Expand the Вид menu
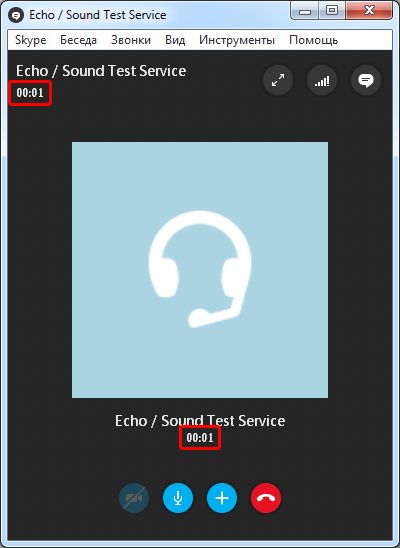The width and height of the screenshot is (400, 548). point(175,40)
